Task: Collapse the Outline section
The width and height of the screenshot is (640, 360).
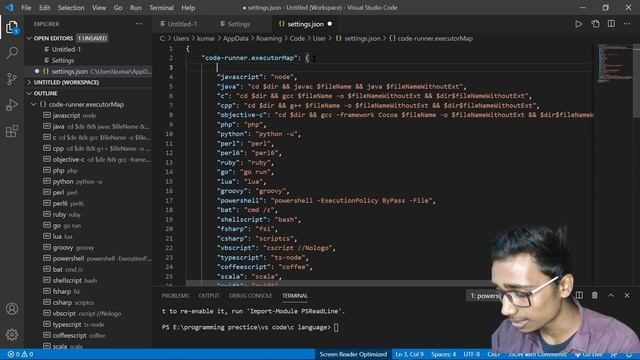Action: click(x=29, y=93)
